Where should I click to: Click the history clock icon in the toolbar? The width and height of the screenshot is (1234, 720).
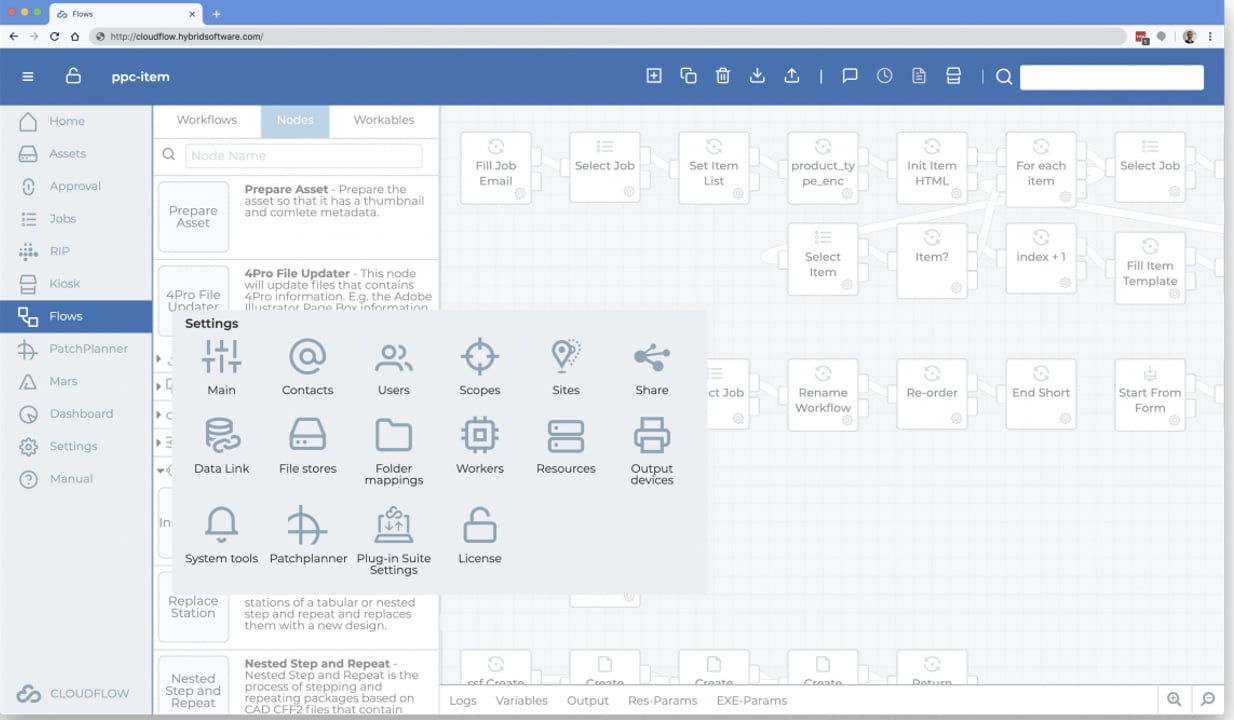coord(884,75)
